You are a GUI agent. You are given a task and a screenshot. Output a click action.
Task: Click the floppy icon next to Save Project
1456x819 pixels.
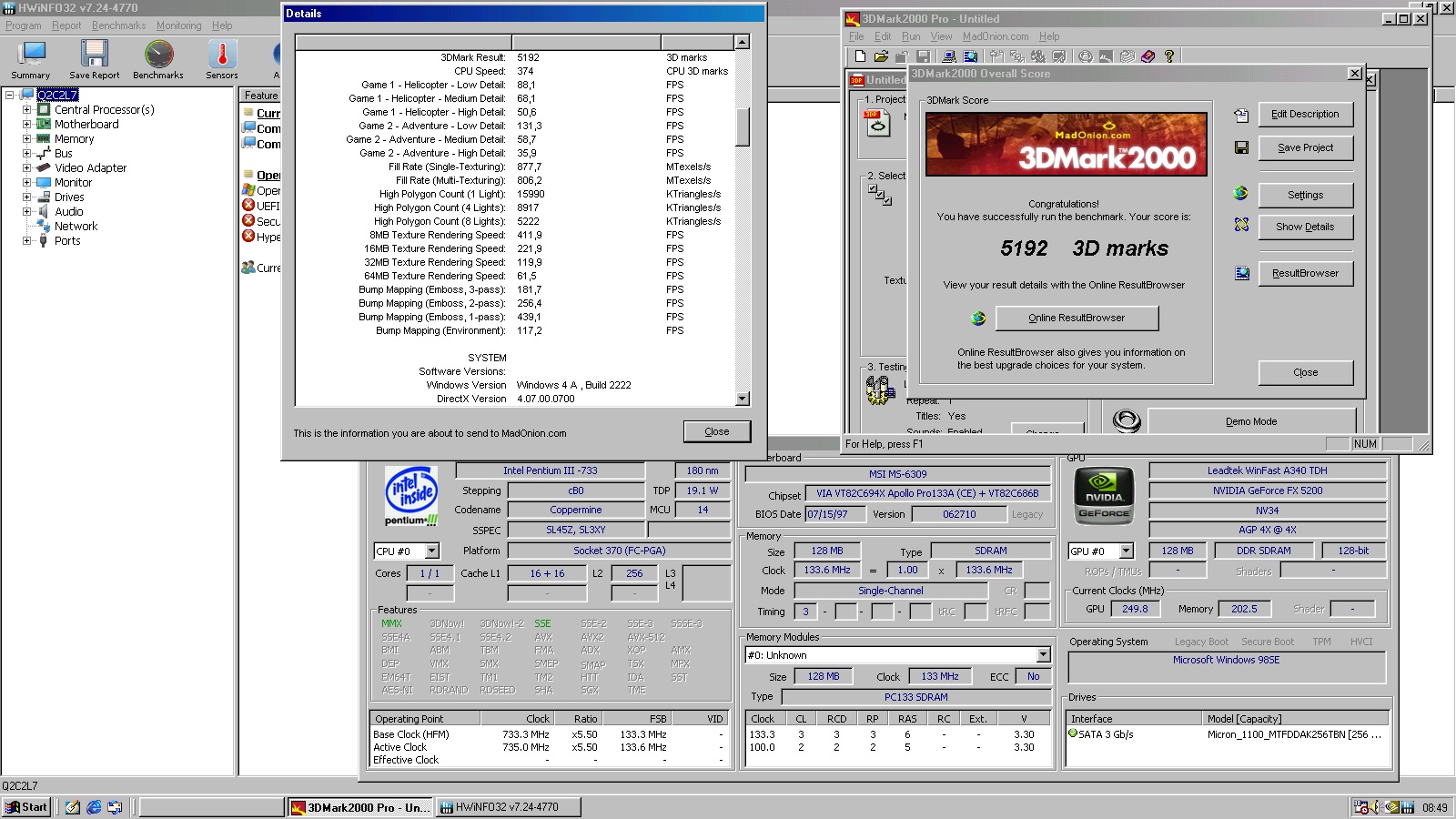(1240, 147)
